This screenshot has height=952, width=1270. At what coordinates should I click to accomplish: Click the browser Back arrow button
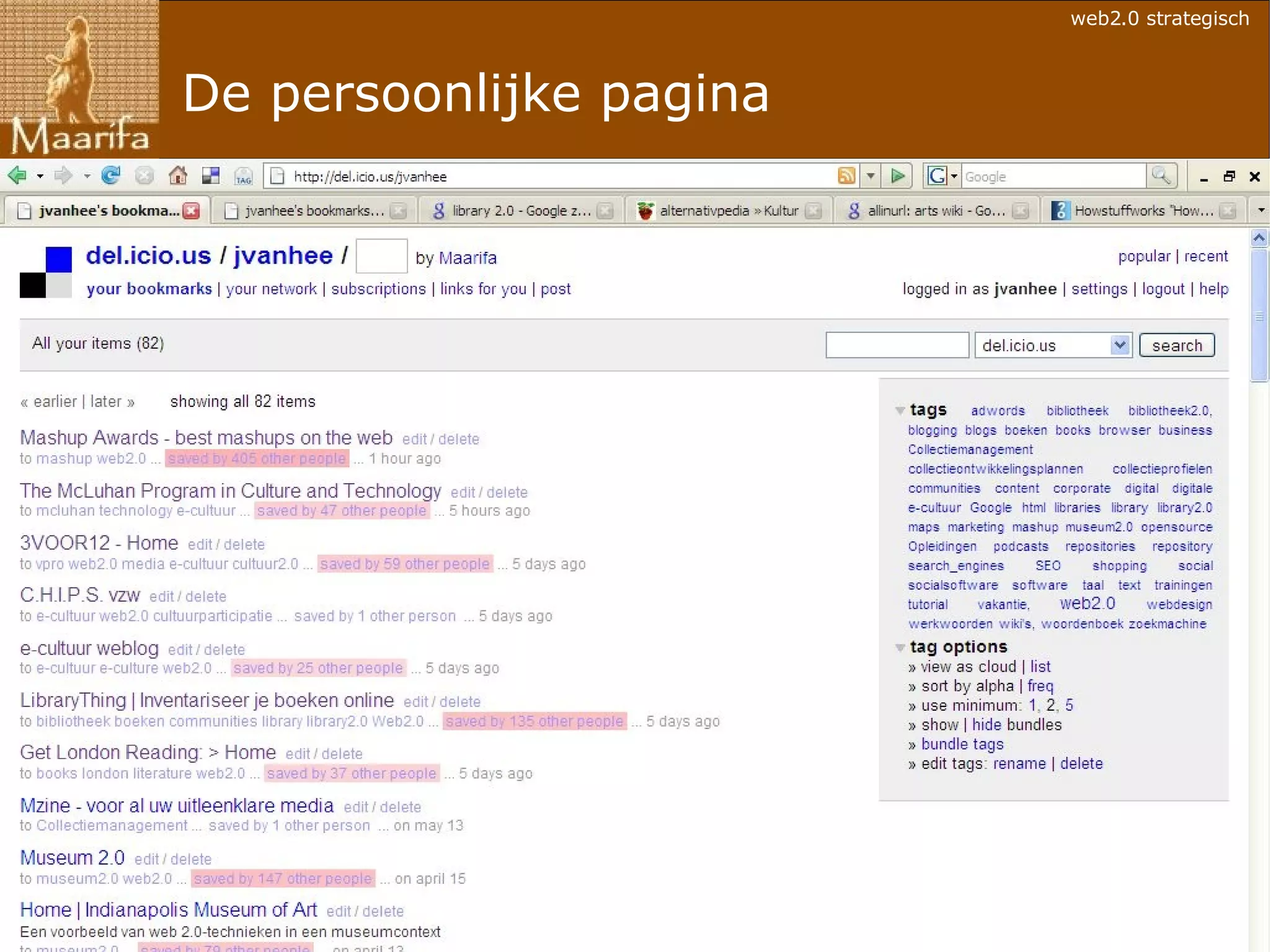point(17,176)
